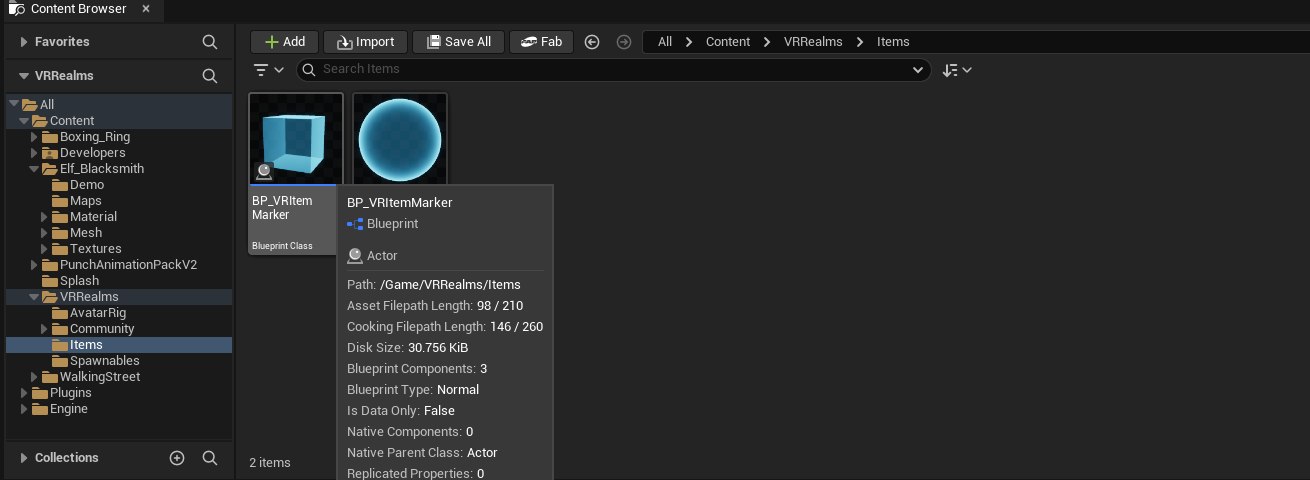Click Save All button

click(459, 42)
